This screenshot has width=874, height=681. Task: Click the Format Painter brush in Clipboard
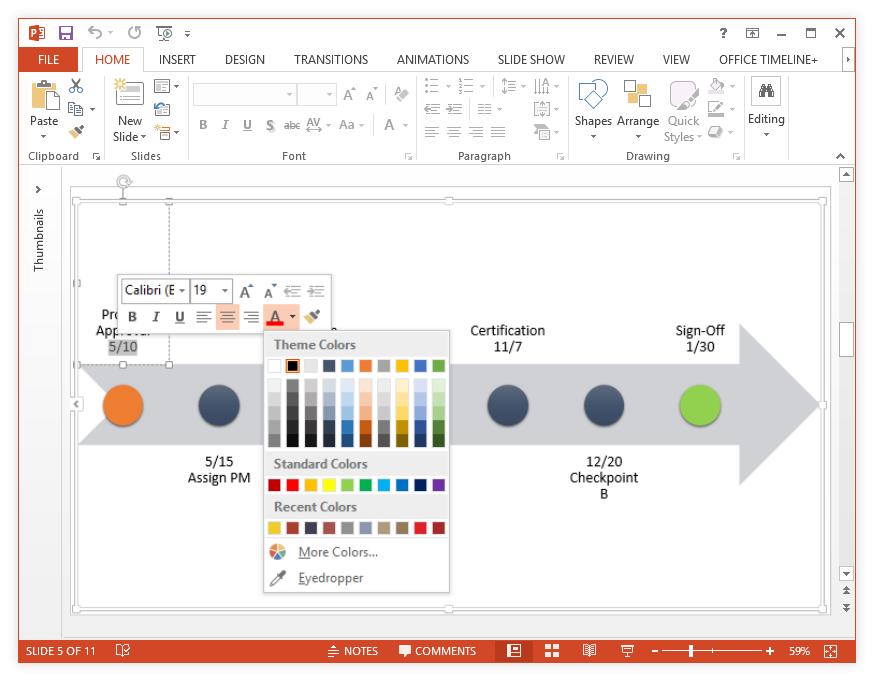tap(76, 132)
